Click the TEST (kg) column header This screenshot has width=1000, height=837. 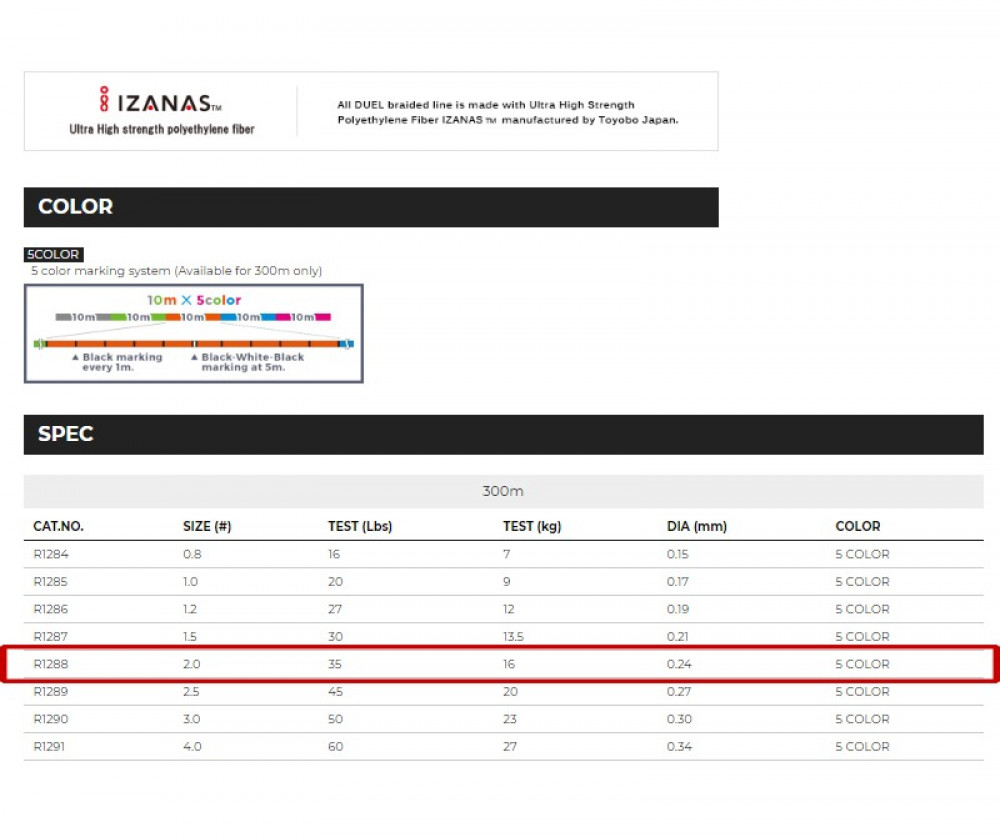click(532, 526)
